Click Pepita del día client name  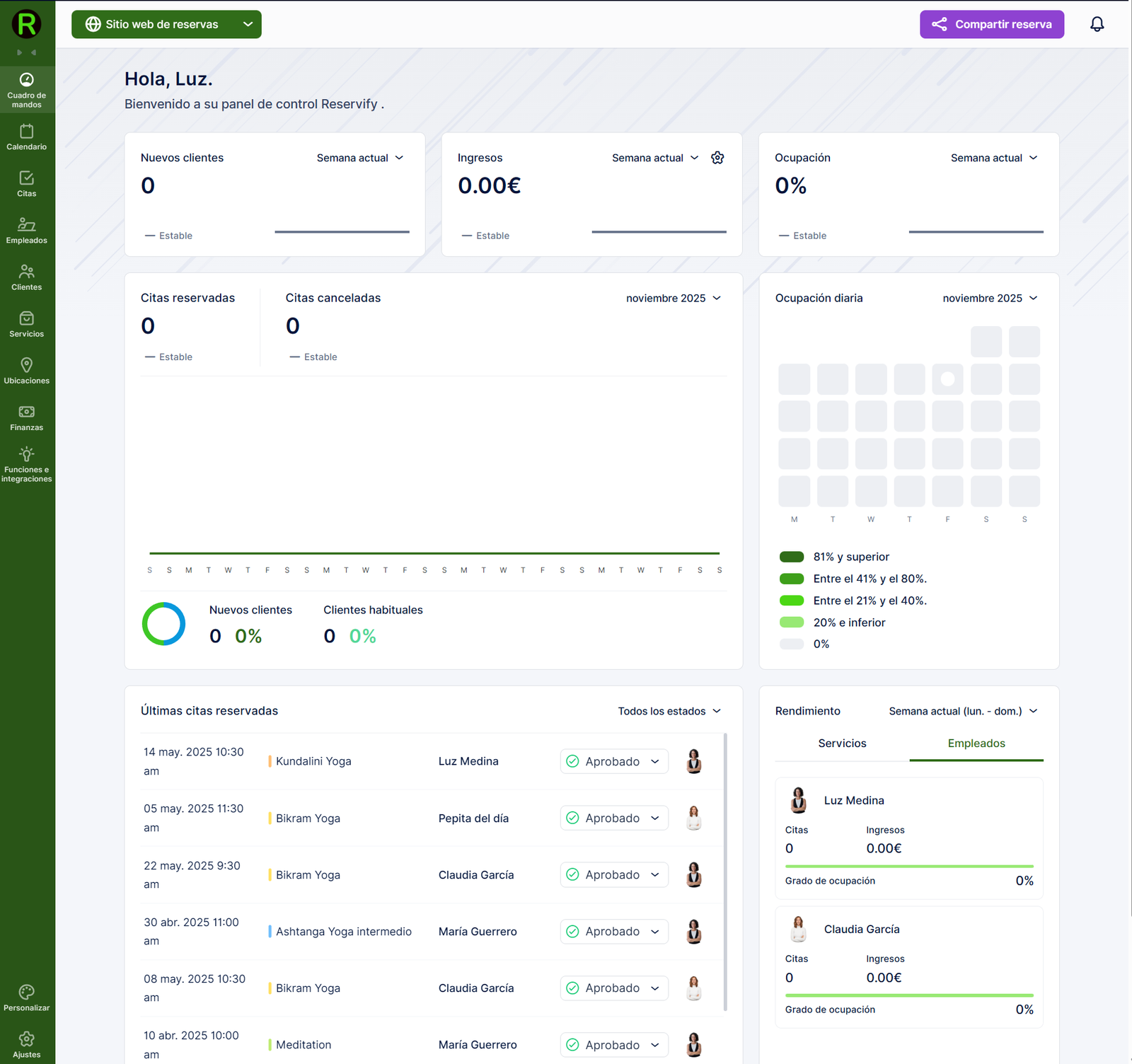pos(473,819)
